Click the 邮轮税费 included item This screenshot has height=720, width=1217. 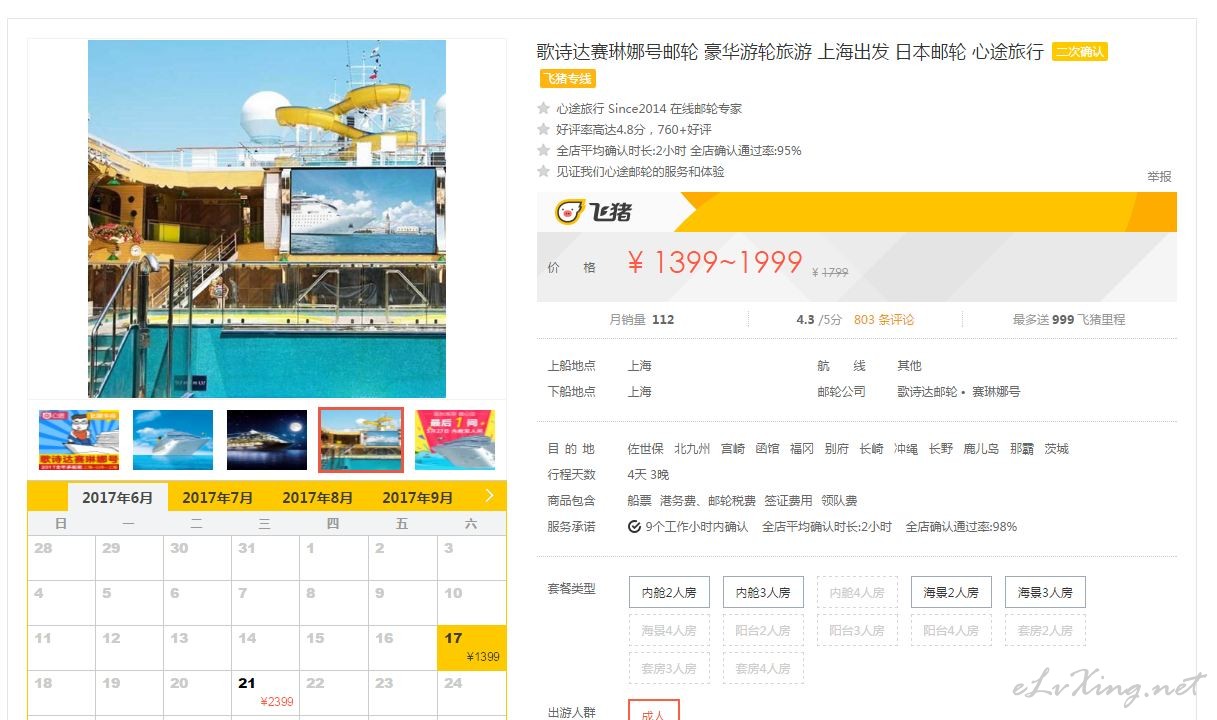coord(732,501)
